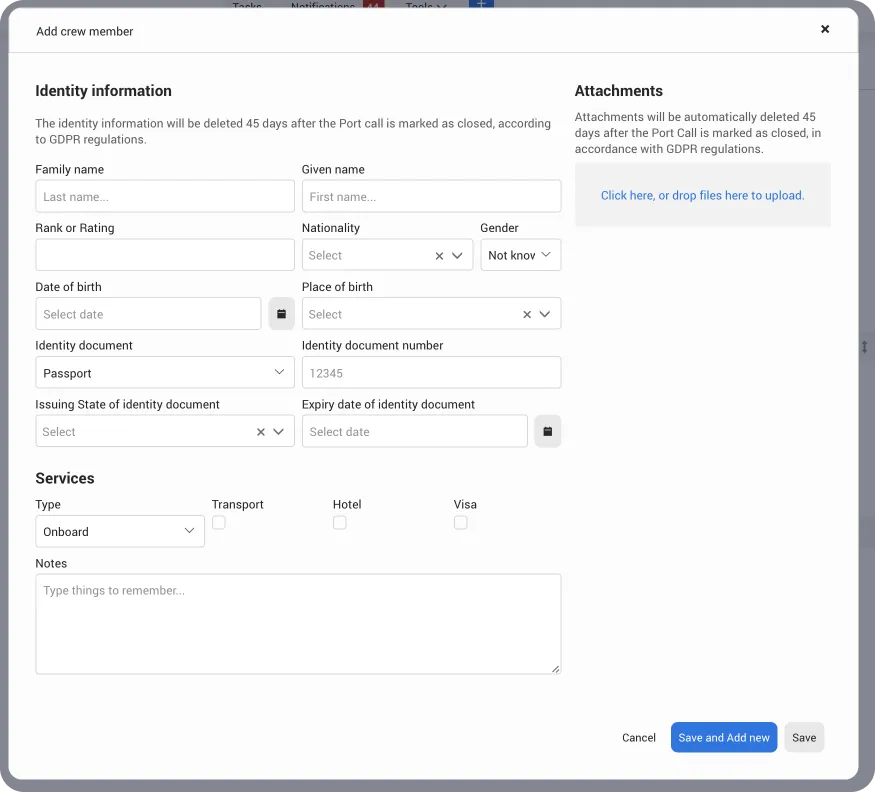Open the Gender dropdown

pyautogui.click(x=521, y=255)
